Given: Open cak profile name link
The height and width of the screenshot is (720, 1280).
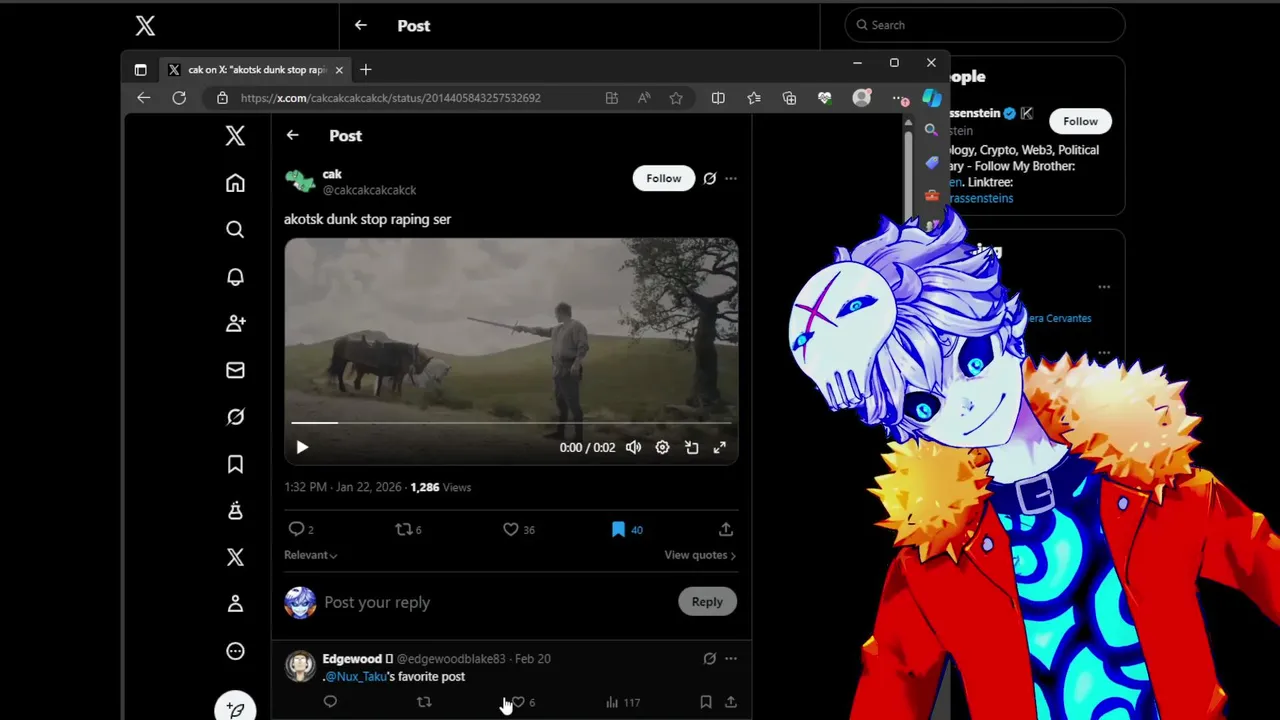Looking at the screenshot, I should pyautogui.click(x=332, y=174).
